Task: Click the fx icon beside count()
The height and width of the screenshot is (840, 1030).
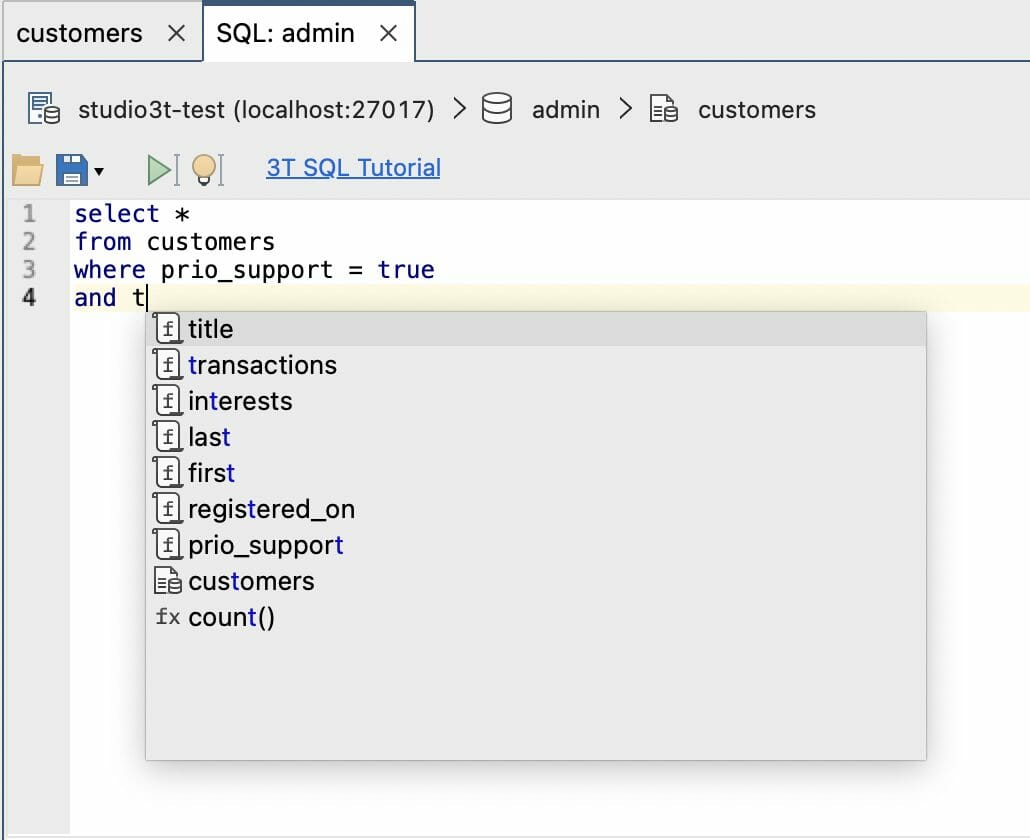Action: pos(168,617)
